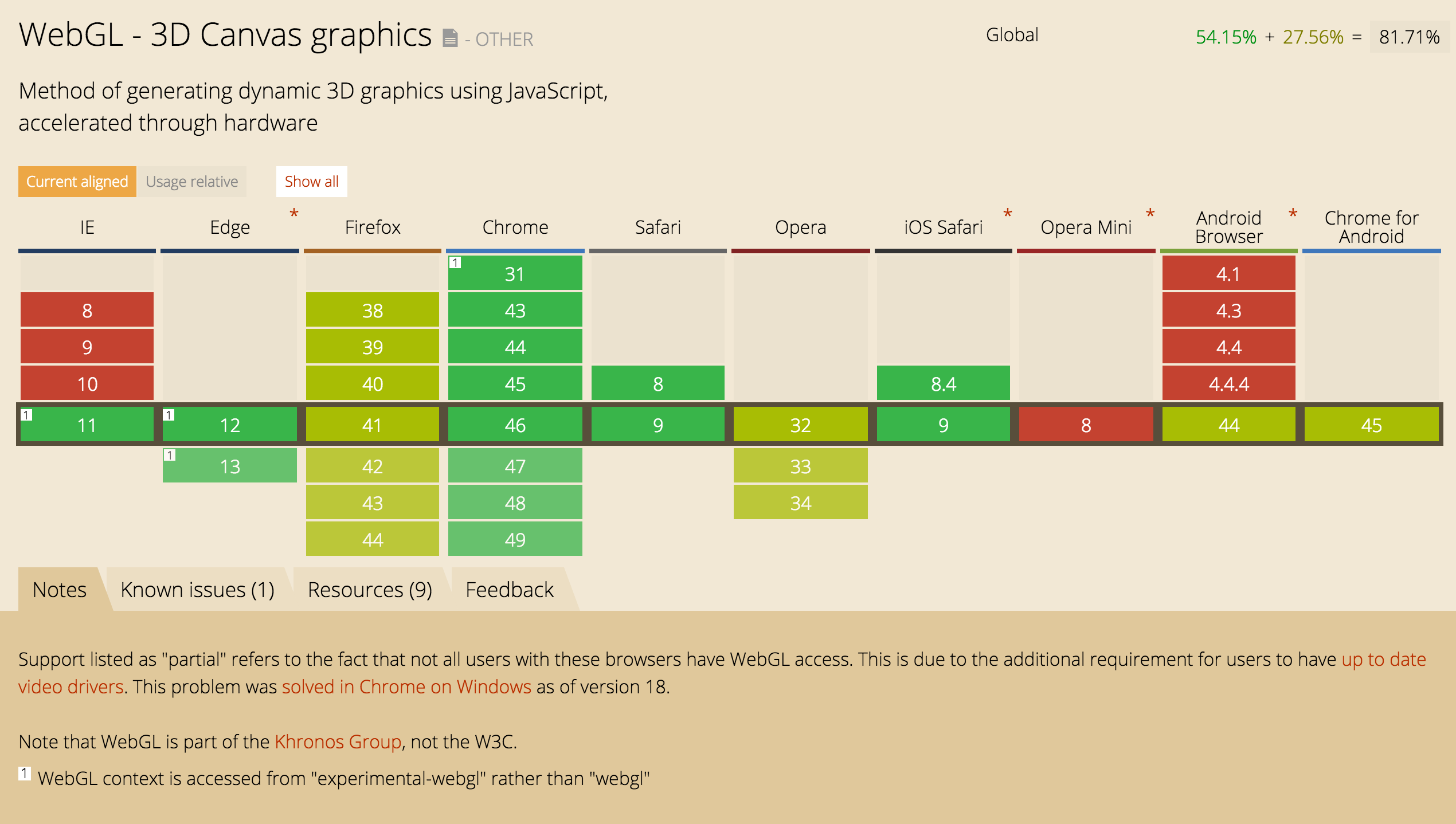This screenshot has height=824, width=1456.
Task: Click the 81.71% total usage box
Action: pyautogui.click(x=1408, y=37)
